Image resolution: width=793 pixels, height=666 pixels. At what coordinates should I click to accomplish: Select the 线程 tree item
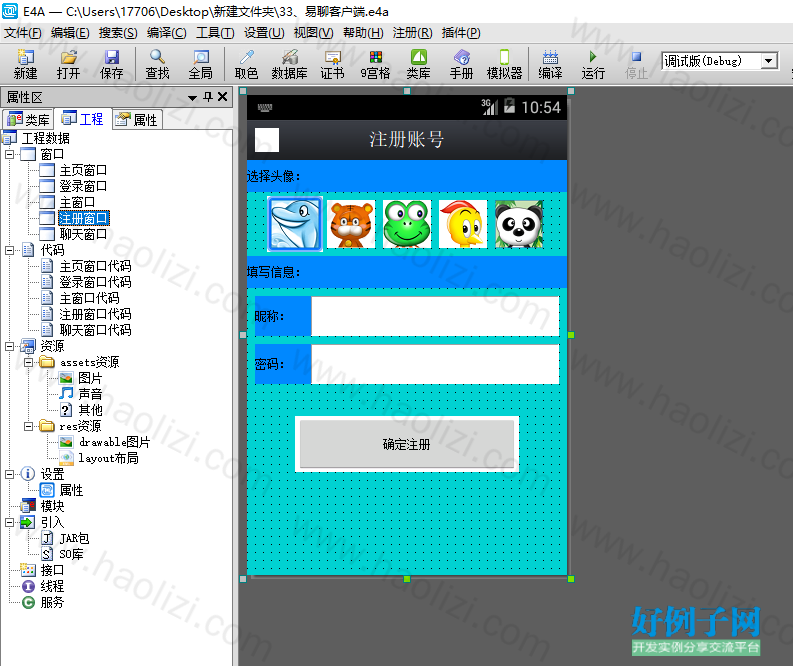coord(52,586)
